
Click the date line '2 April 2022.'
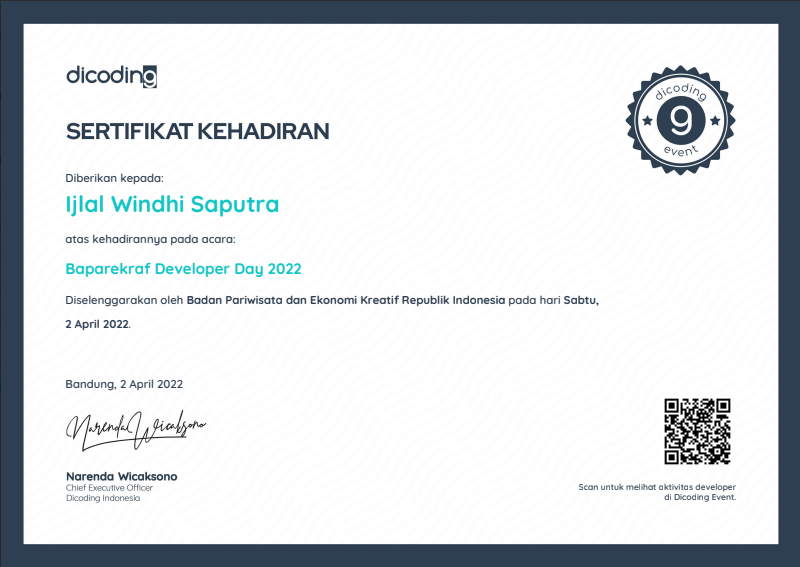pos(98,324)
